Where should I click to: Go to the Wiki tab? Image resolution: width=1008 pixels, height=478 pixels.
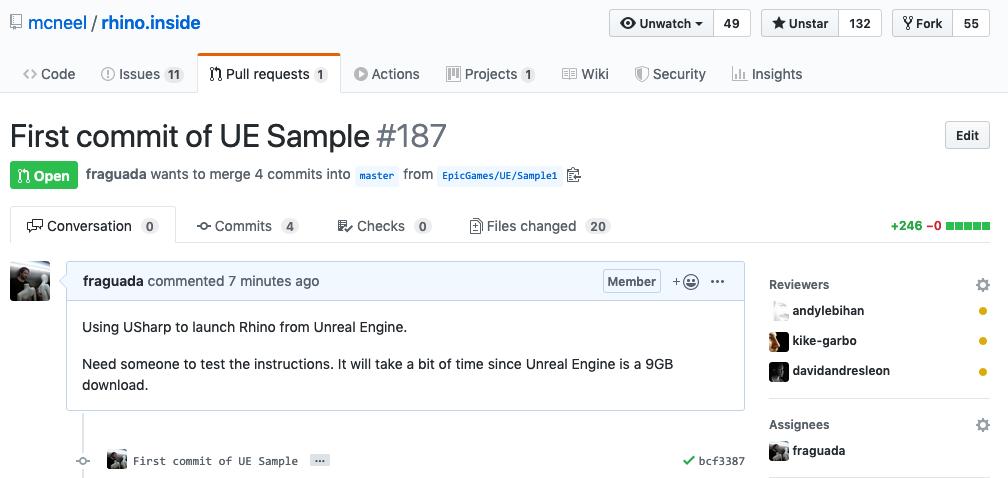tap(585, 74)
